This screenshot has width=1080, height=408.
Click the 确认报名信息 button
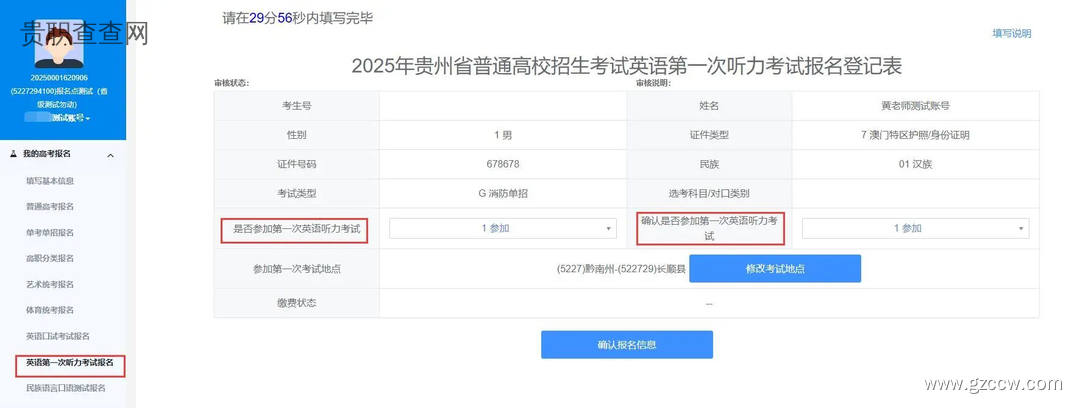coord(627,345)
